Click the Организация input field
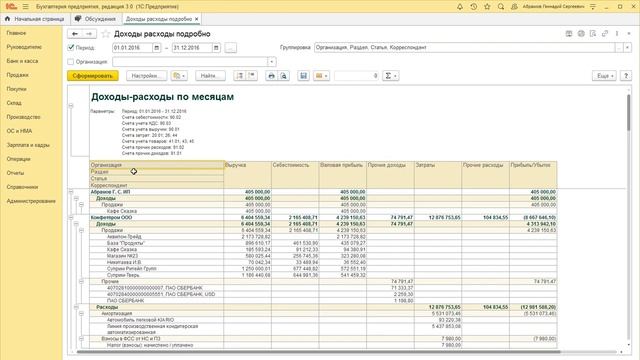The width and height of the screenshot is (640, 360). click(190, 62)
